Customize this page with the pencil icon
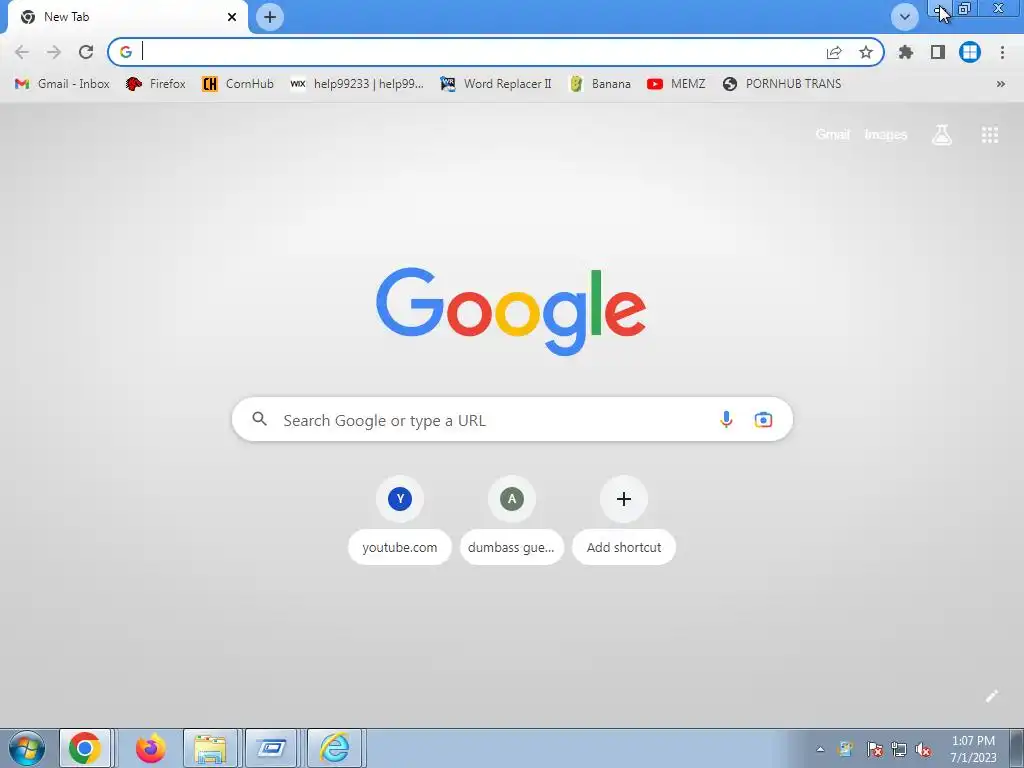Image resolution: width=1024 pixels, height=768 pixels. pos(991,696)
